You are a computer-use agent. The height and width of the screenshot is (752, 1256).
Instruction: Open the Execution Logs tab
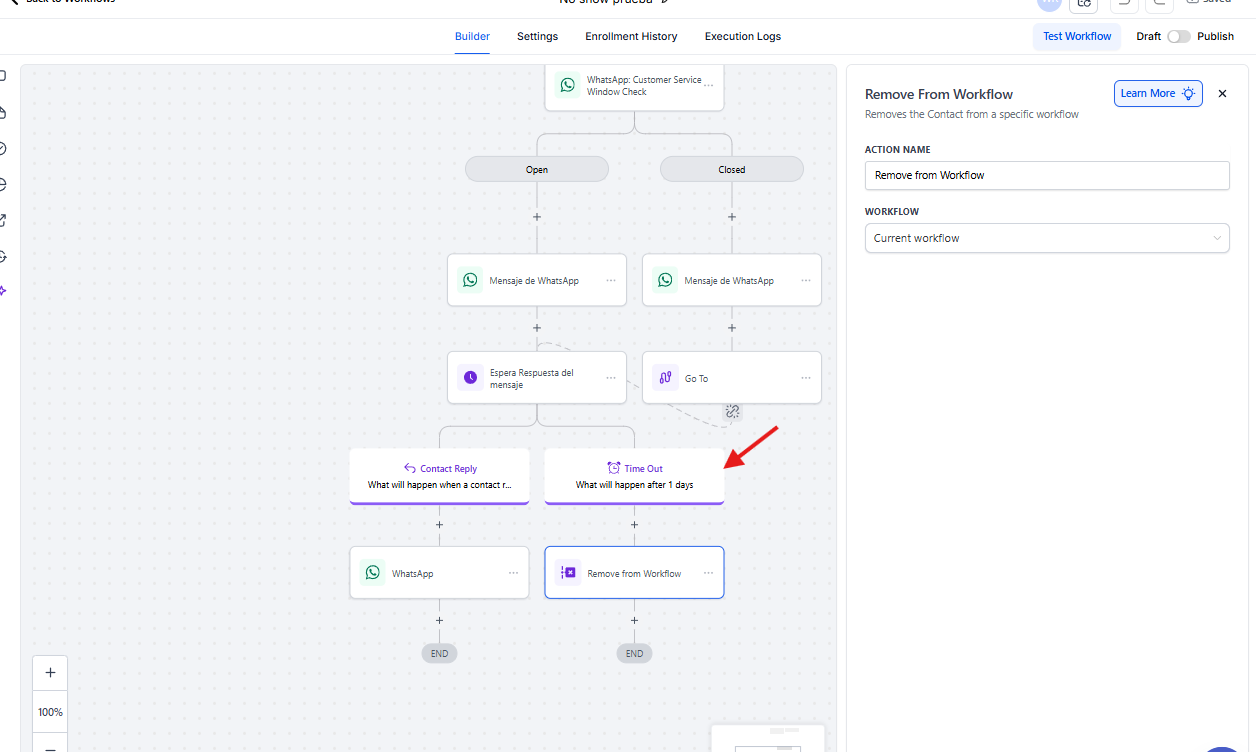(x=742, y=36)
